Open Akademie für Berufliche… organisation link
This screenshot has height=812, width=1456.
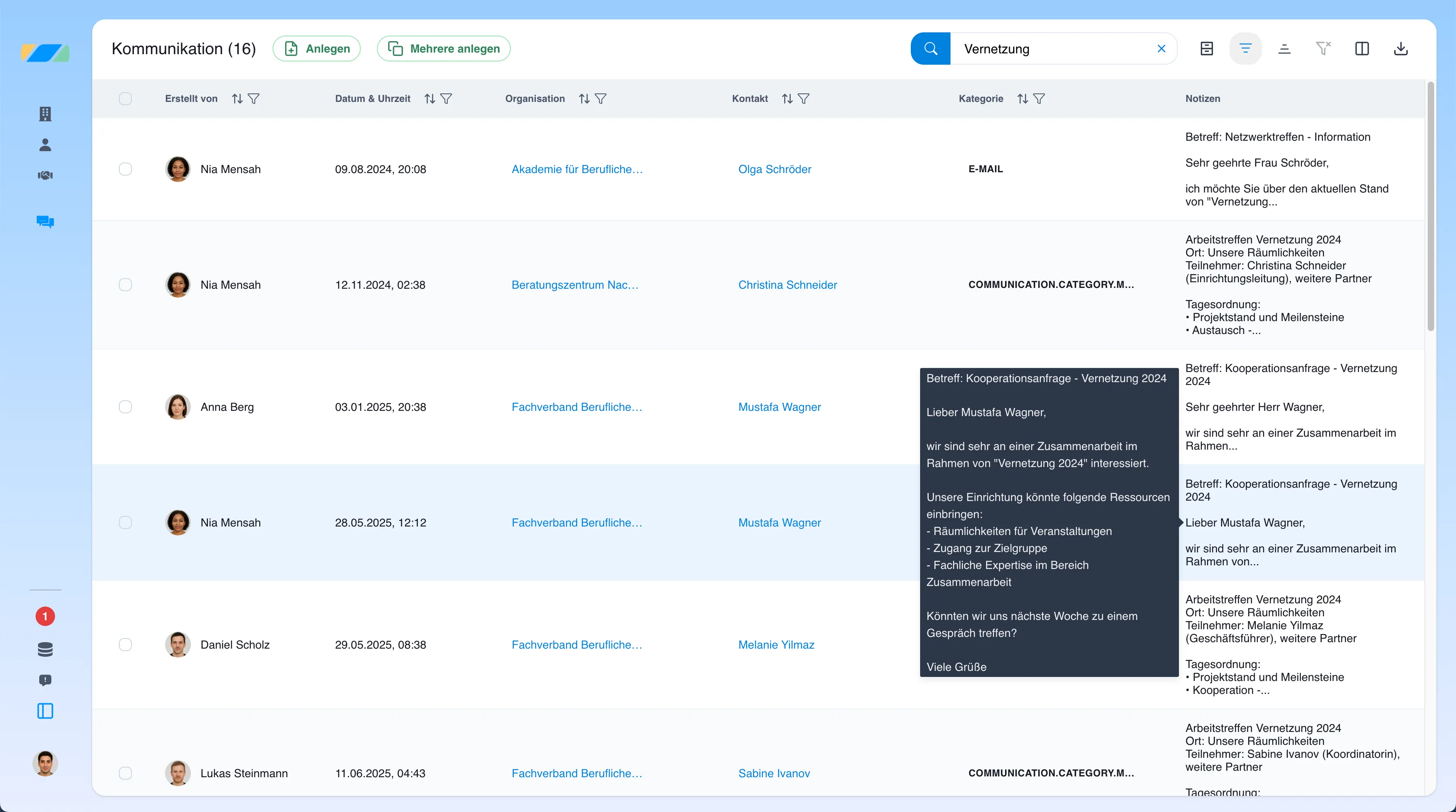click(577, 169)
